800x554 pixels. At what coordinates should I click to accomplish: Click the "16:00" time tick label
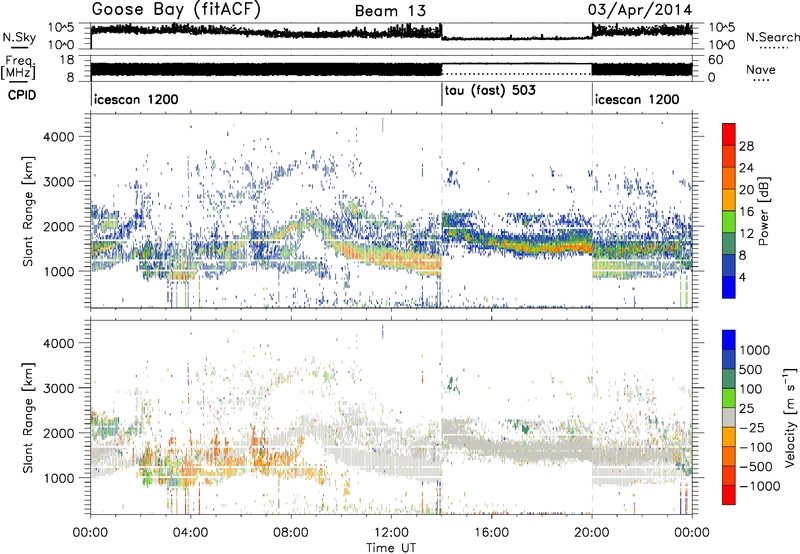coord(491,533)
